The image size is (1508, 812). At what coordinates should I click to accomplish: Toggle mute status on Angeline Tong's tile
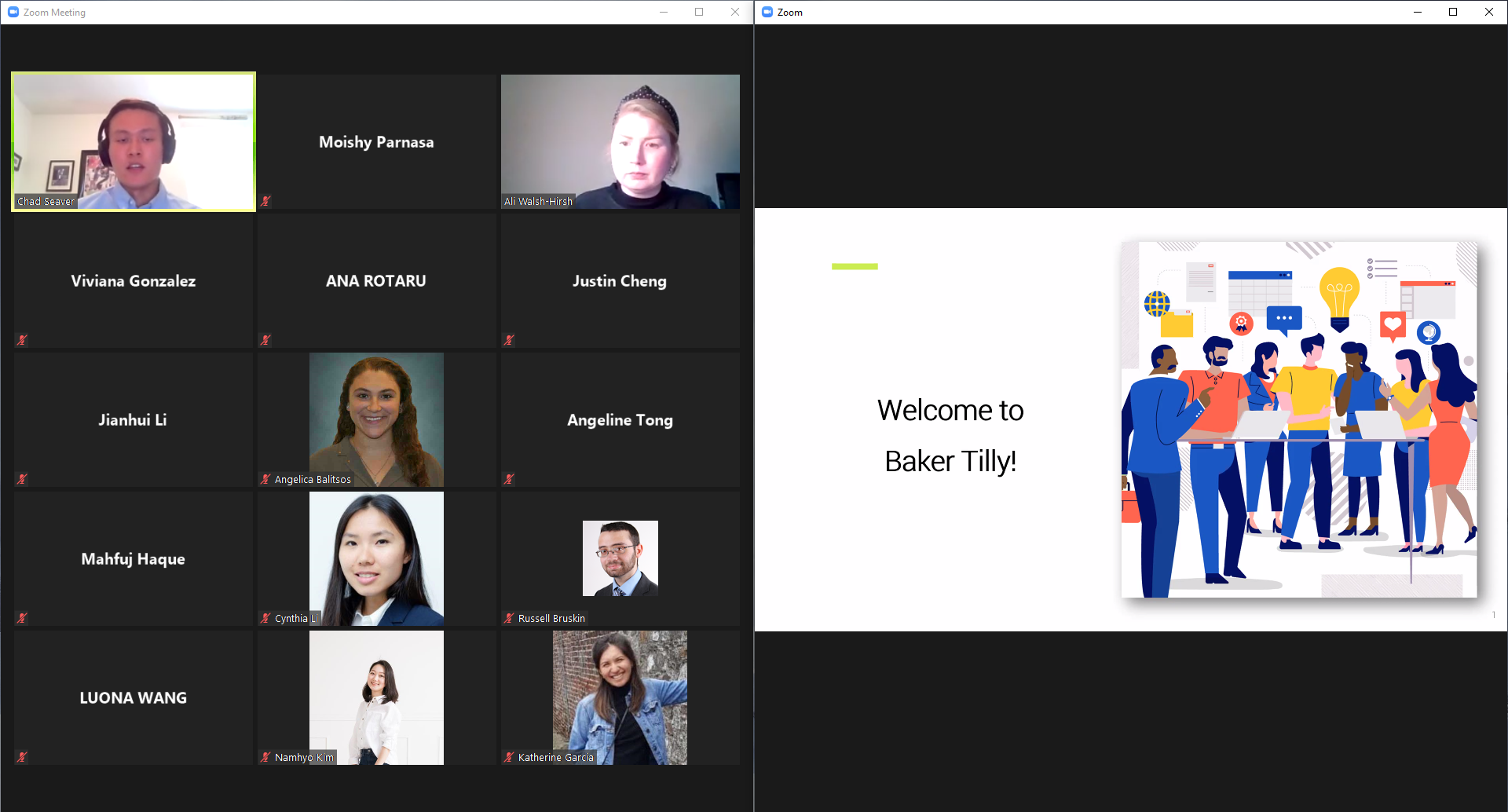[x=509, y=479]
